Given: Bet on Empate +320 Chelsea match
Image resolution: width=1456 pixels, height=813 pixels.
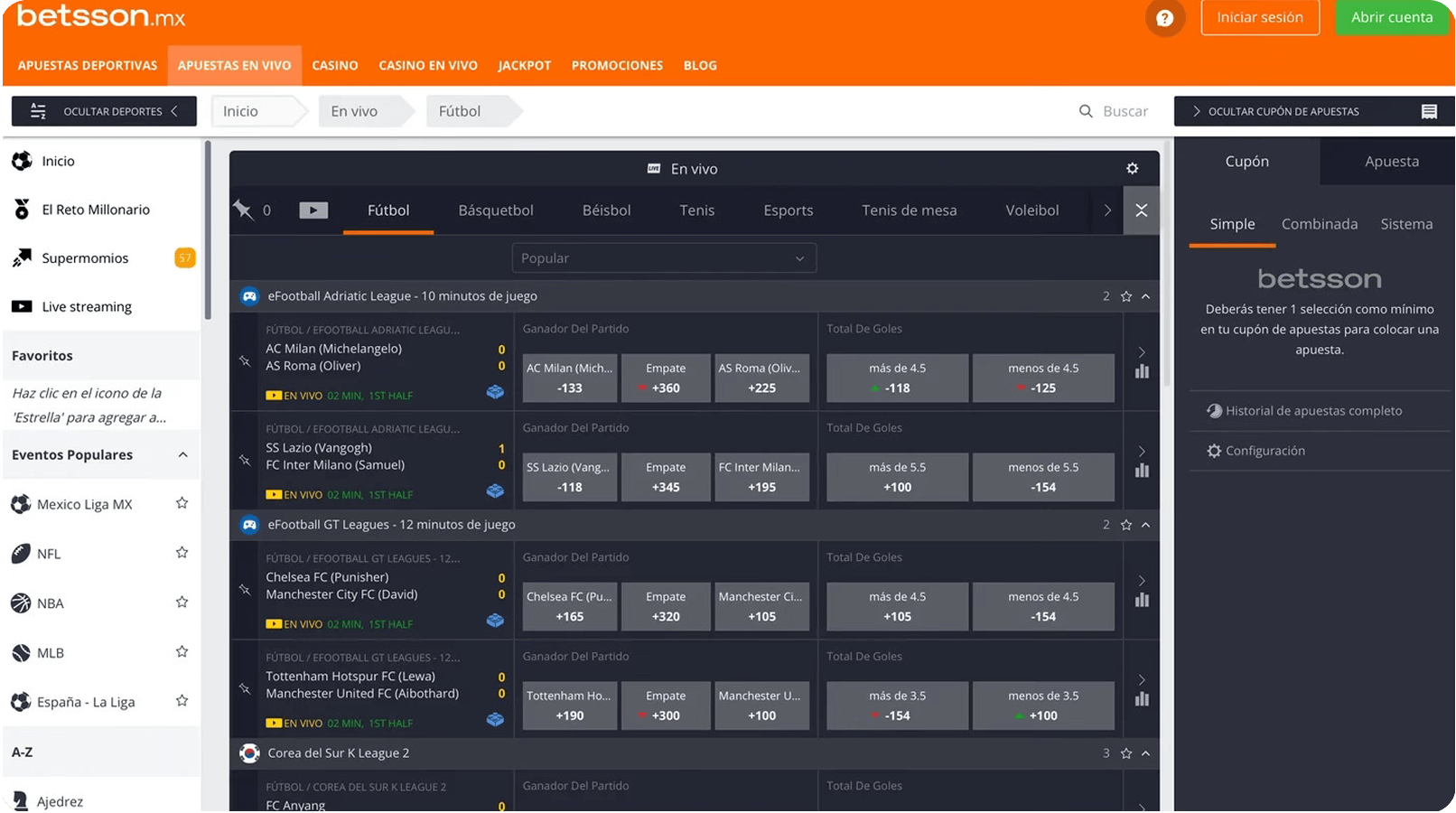Looking at the screenshot, I should pos(666,607).
